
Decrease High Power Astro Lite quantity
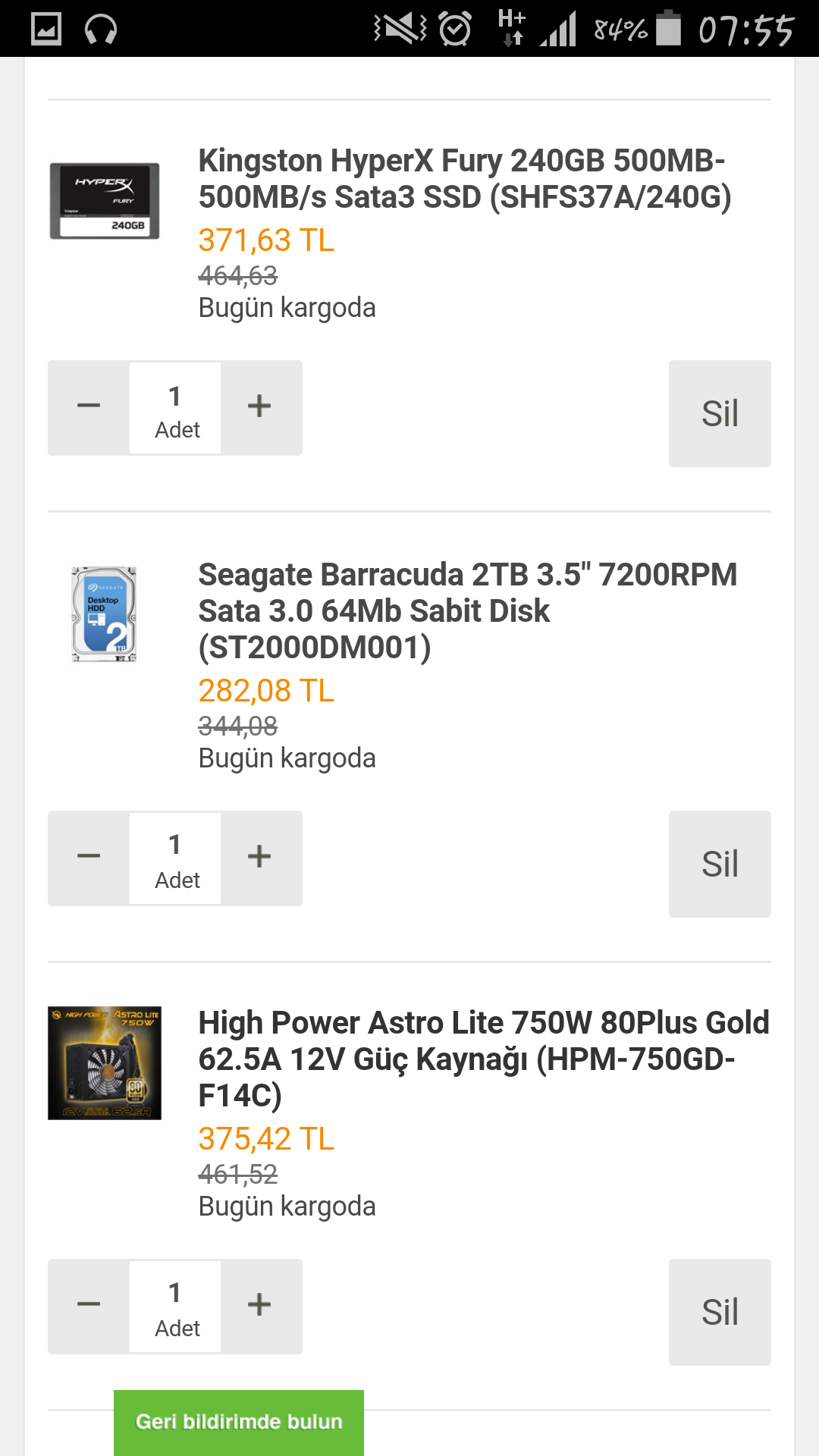pyautogui.click(x=89, y=1306)
